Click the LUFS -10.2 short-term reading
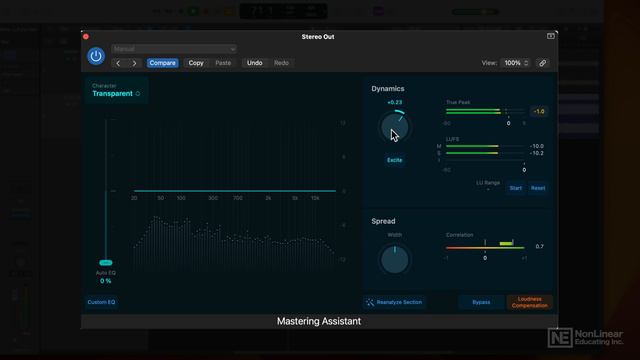Viewport: 640px width, 360px height. pyautogui.click(x=537, y=153)
